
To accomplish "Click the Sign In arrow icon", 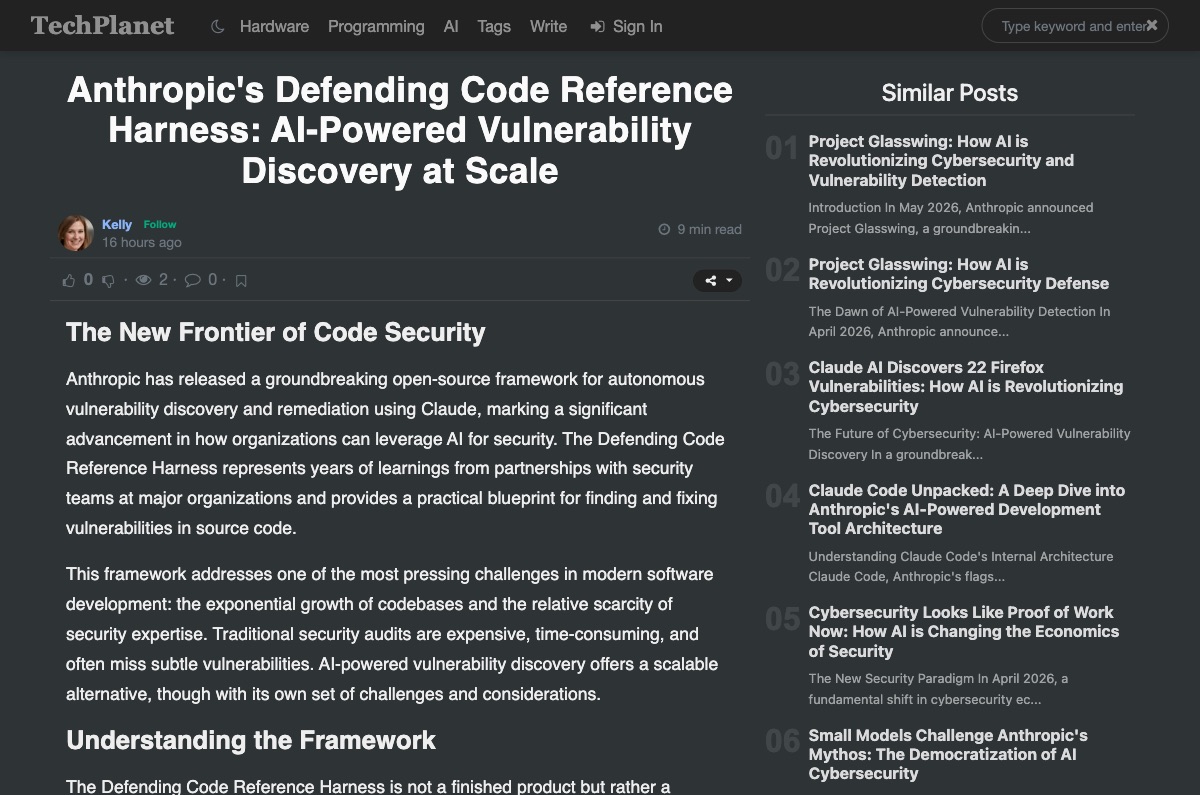I will pos(597,27).
